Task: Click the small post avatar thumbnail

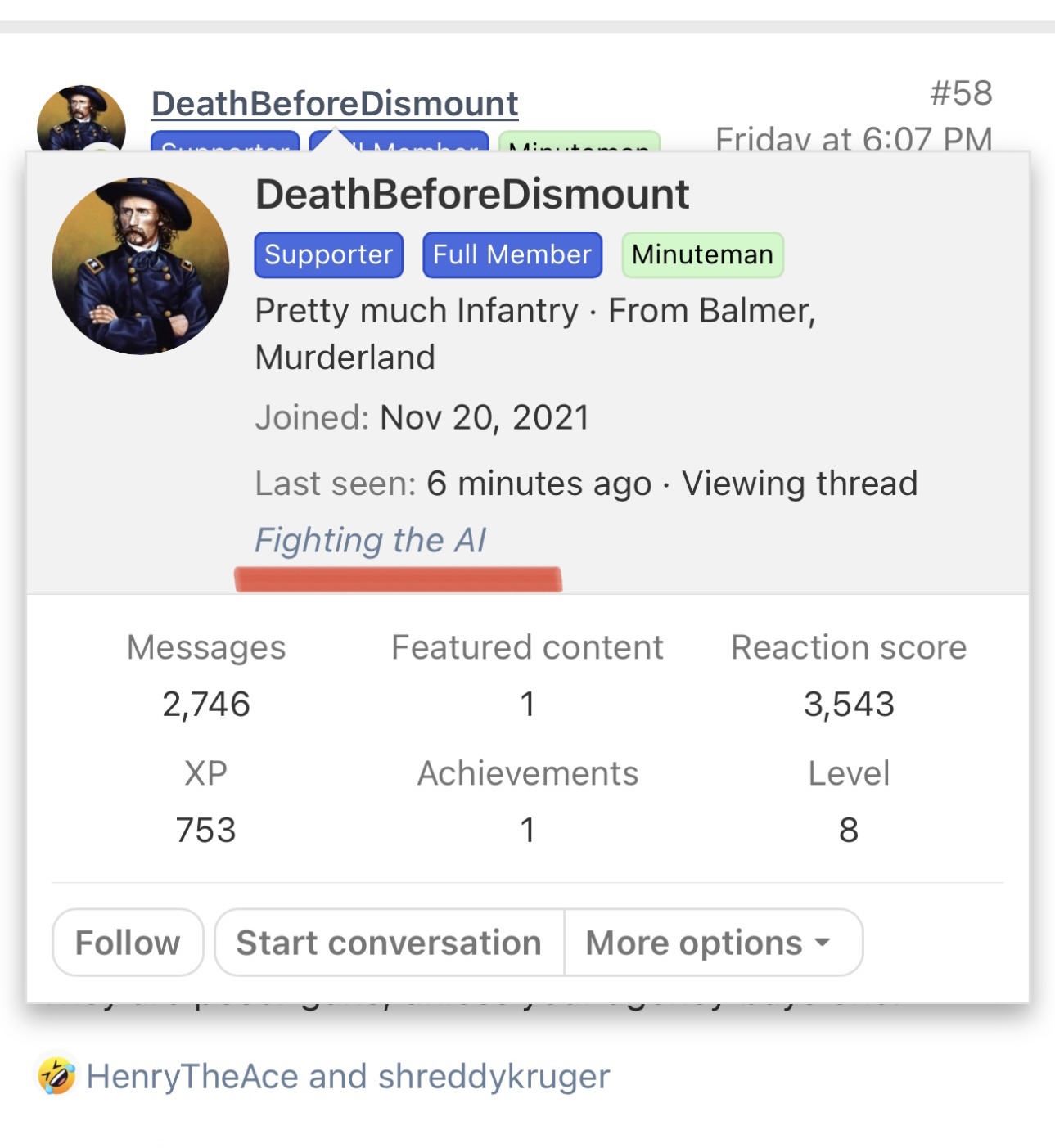Action: coord(81,119)
